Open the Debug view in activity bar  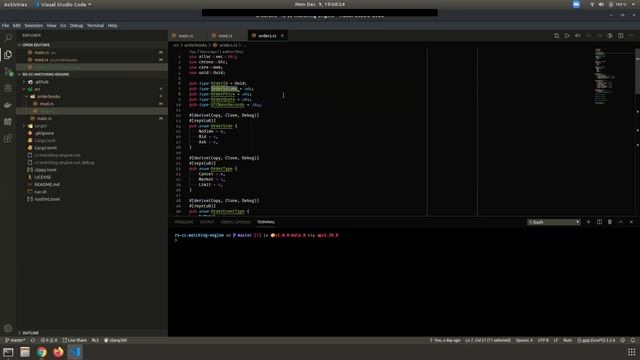tap(8, 88)
